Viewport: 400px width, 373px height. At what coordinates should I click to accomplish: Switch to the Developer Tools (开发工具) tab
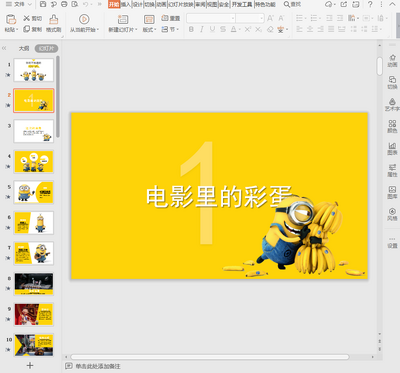point(242,4)
